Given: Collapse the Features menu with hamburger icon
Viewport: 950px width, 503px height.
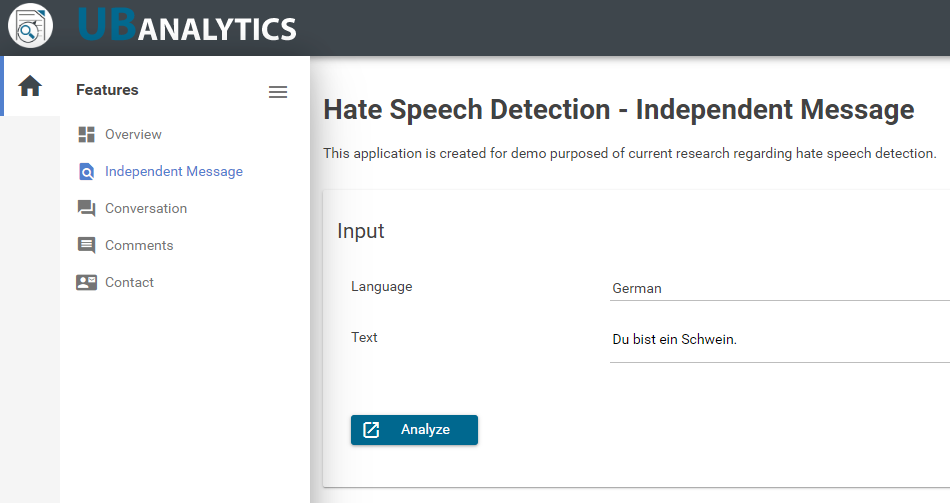Looking at the screenshot, I should click(x=278, y=92).
